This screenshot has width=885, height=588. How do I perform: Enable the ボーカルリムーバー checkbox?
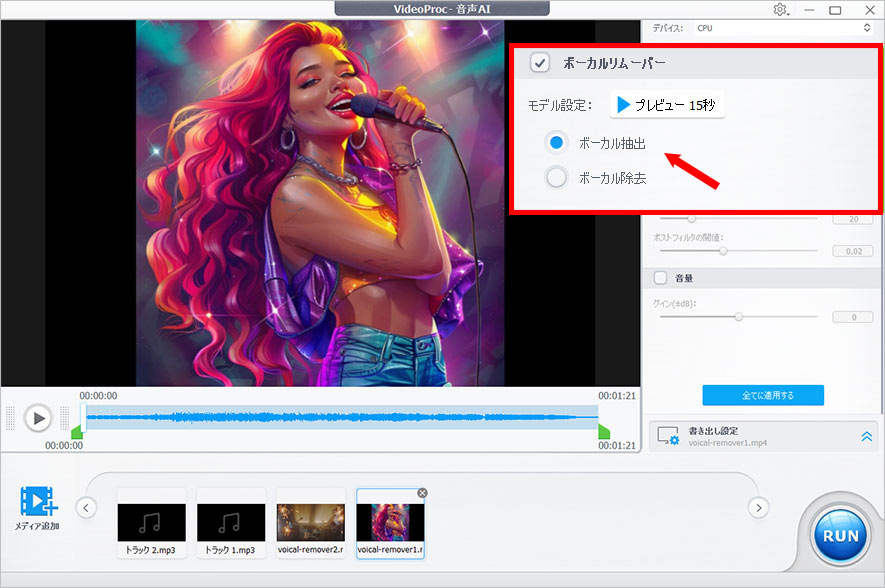click(540, 63)
